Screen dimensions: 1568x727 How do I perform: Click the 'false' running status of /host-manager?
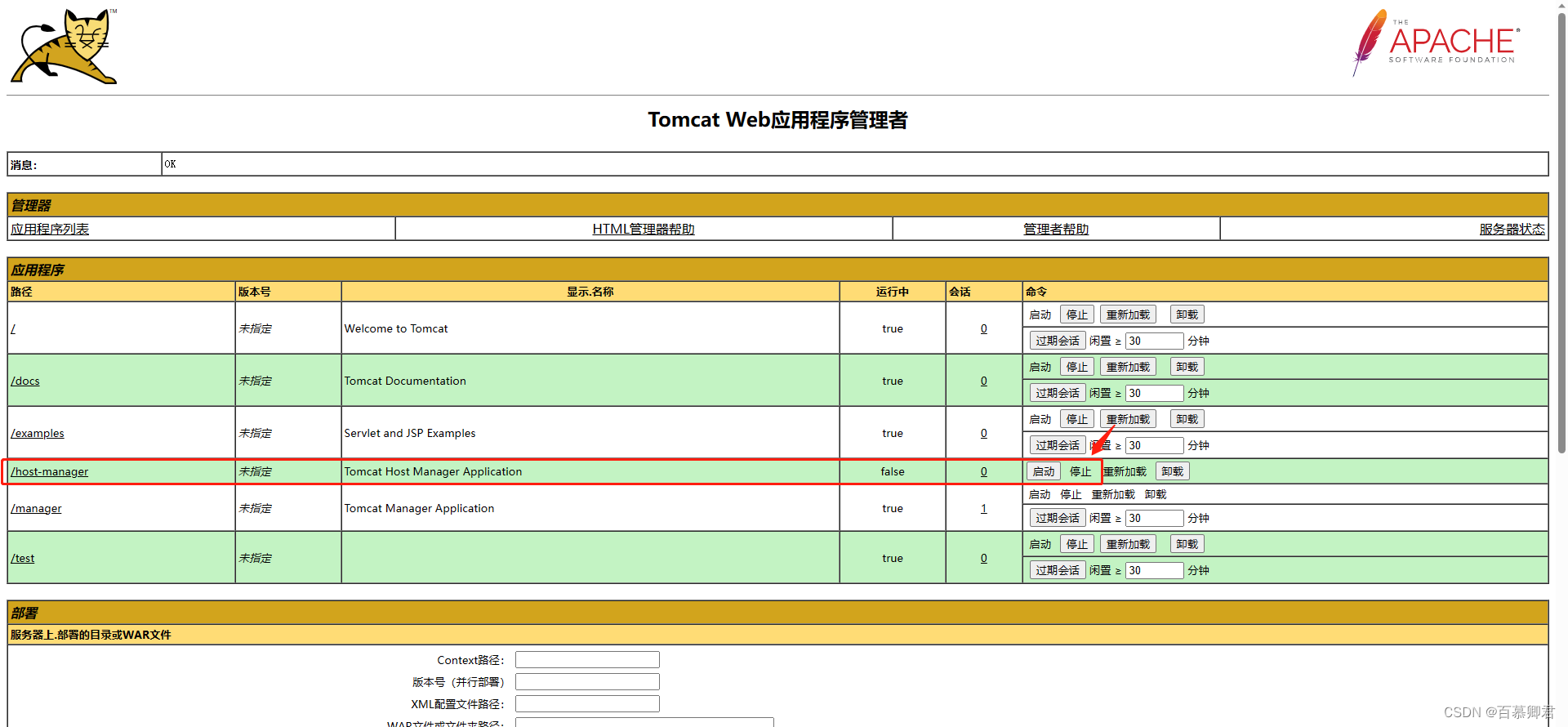coord(892,471)
